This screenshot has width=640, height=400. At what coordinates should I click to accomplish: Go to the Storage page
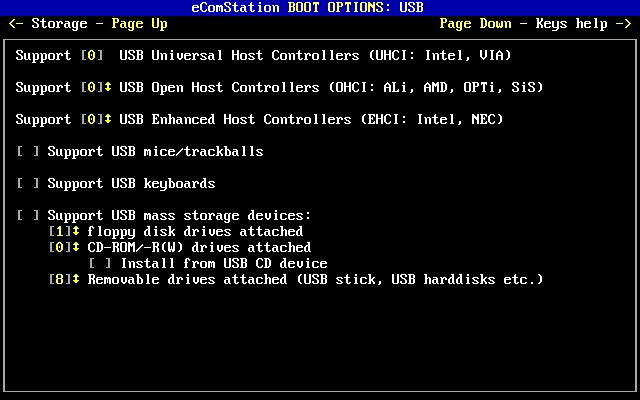click(x=59, y=24)
